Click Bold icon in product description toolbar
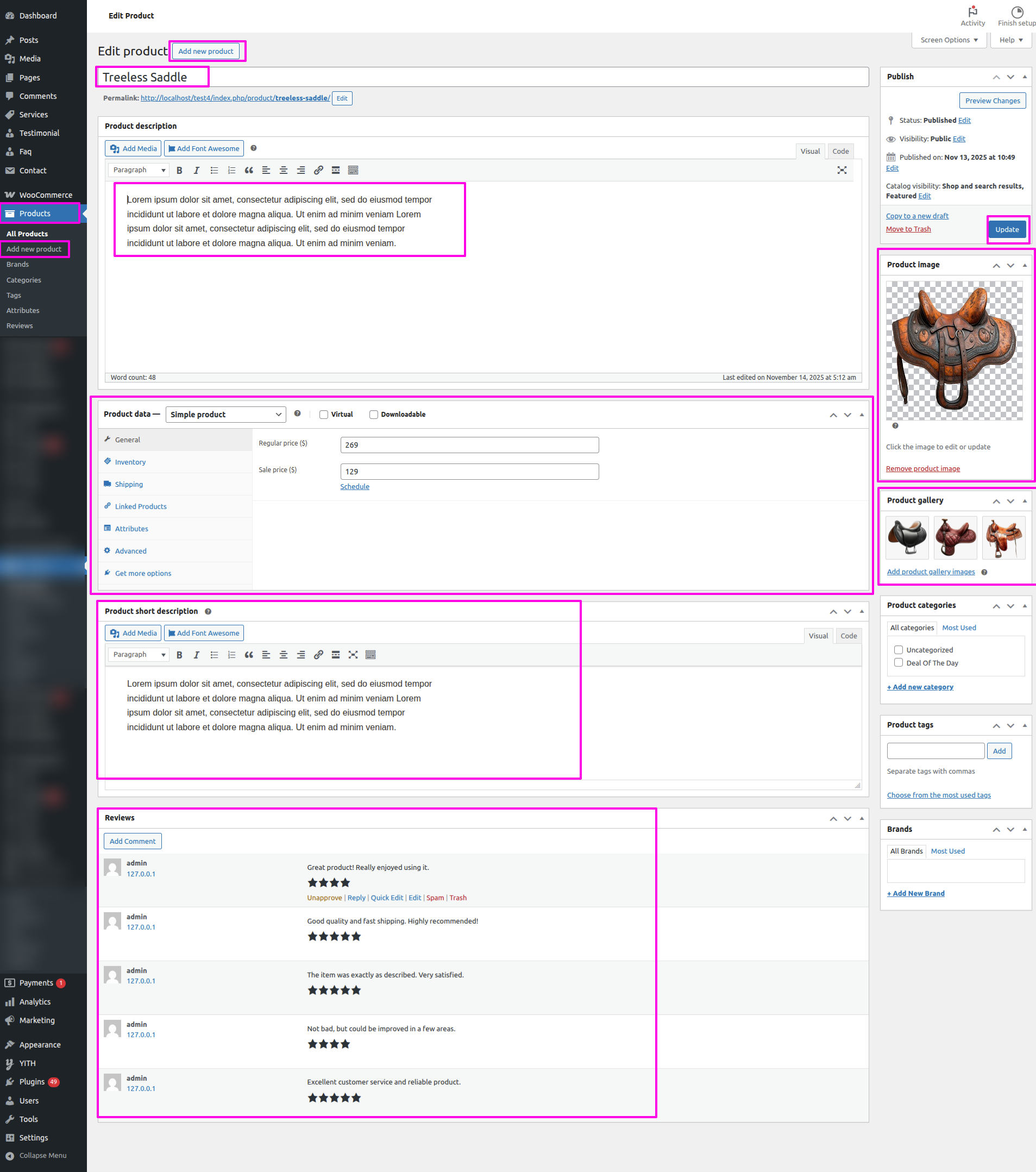This screenshot has height=1172, width=1036. click(x=179, y=170)
